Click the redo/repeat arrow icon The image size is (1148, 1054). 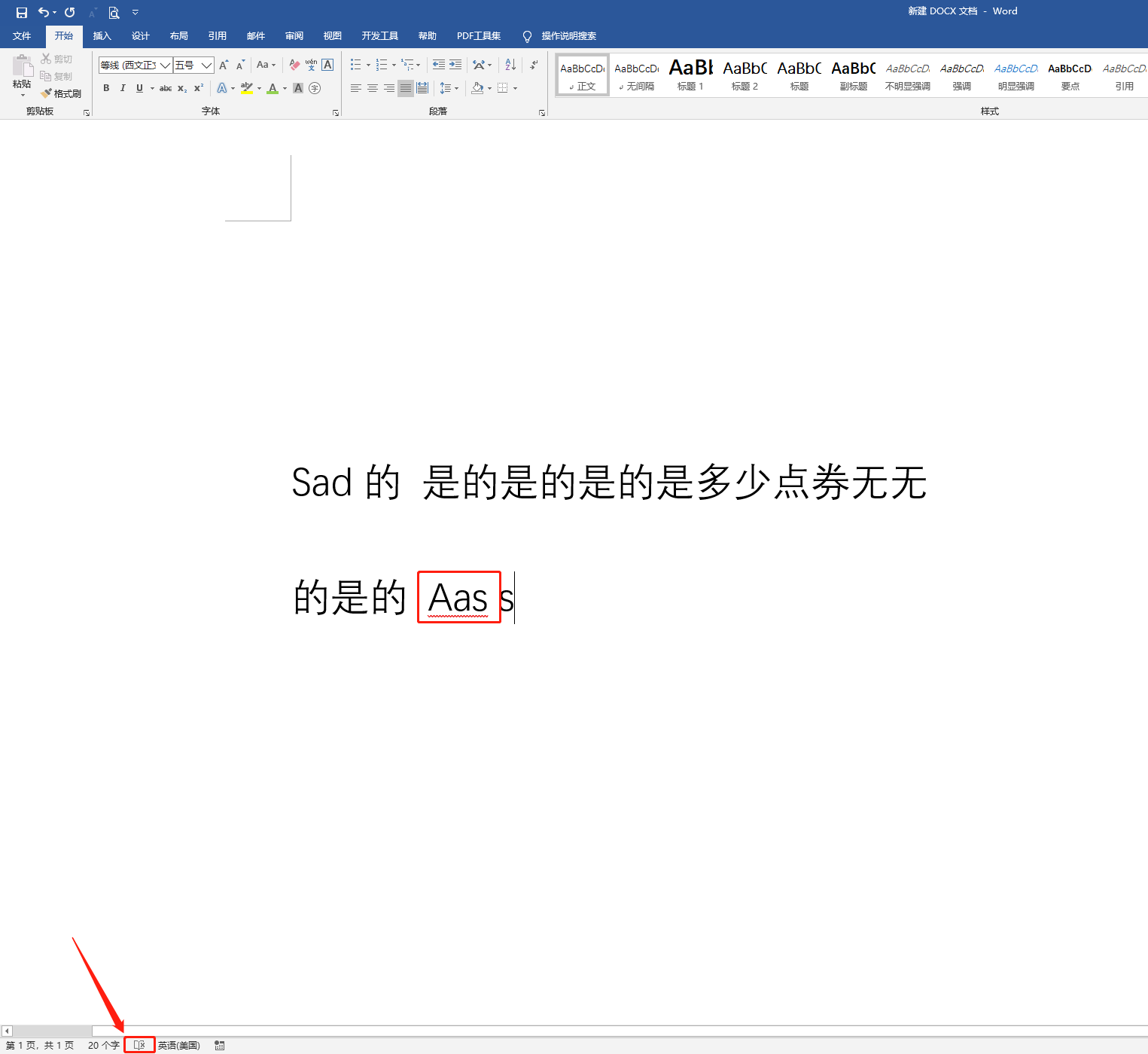pyautogui.click(x=70, y=12)
